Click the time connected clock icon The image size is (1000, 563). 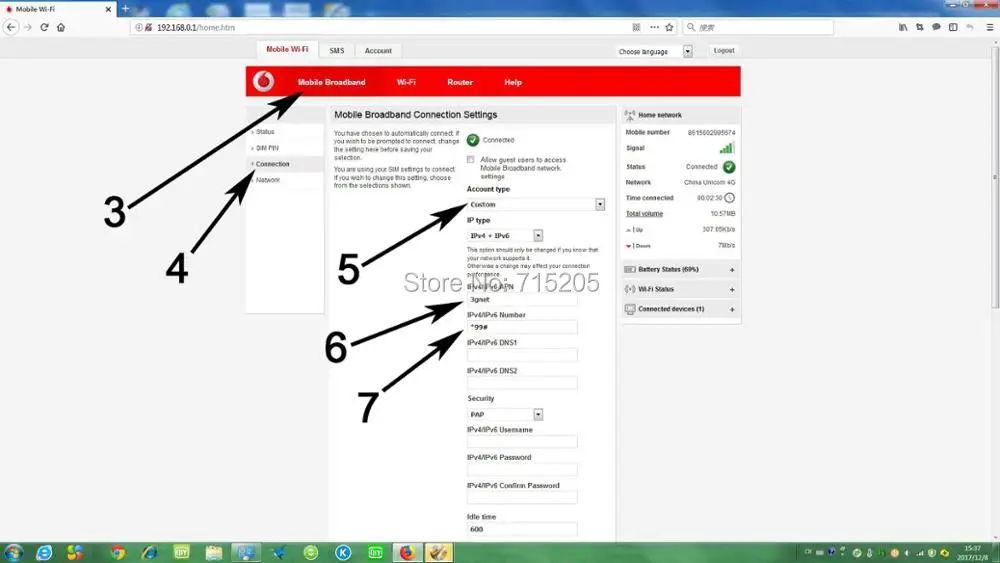tap(730, 198)
